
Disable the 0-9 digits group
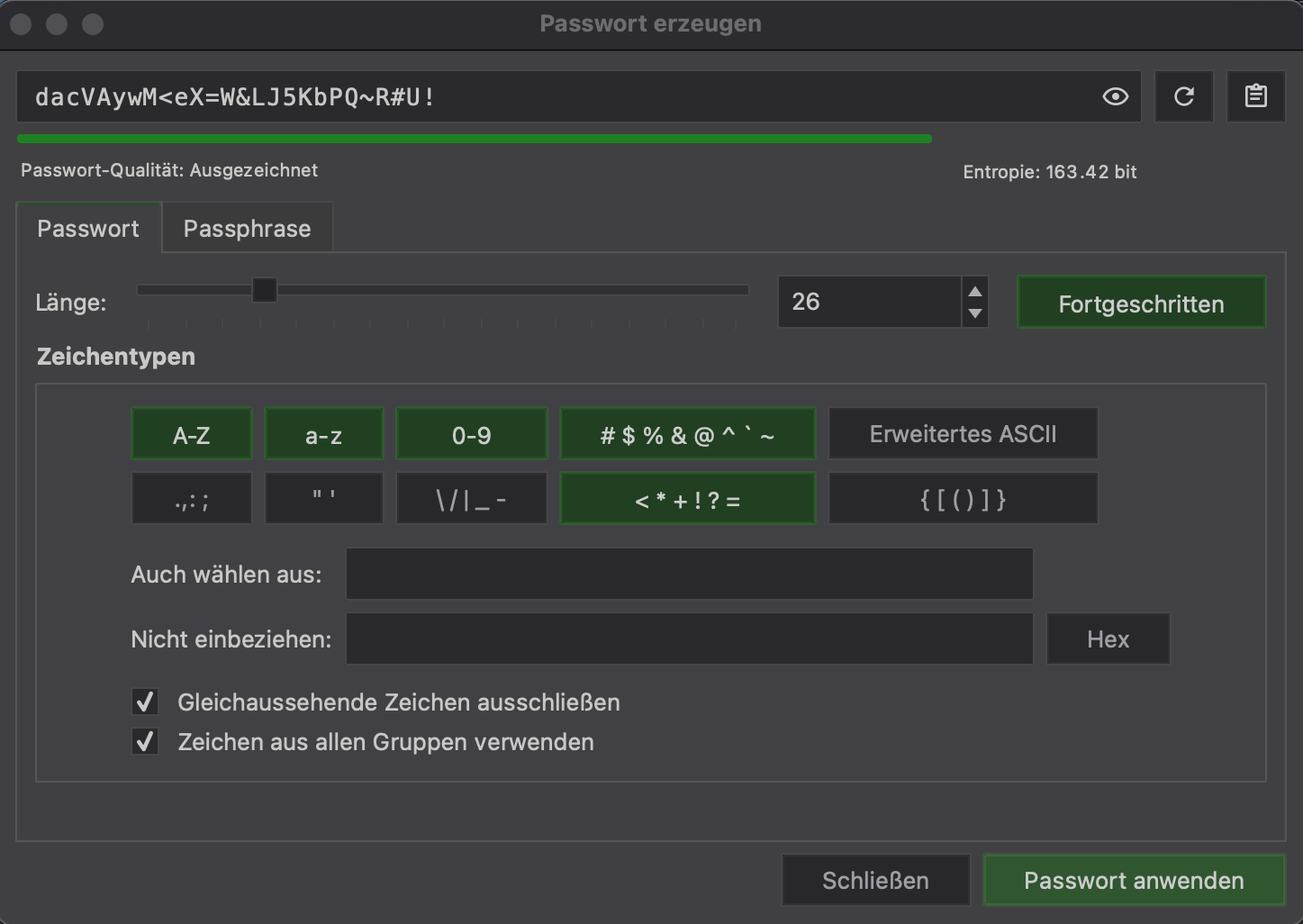point(471,433)
